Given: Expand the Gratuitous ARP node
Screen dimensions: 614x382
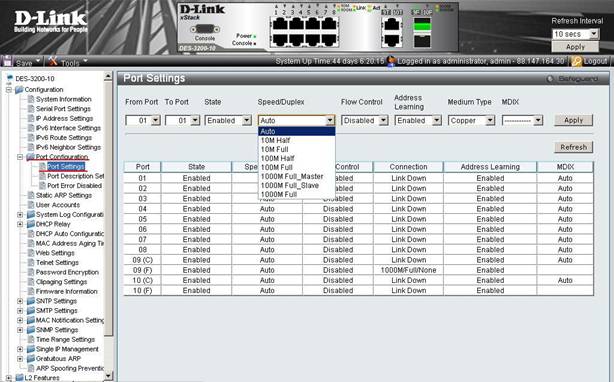Looking at the screenshot, I should (x=20, y=359).
